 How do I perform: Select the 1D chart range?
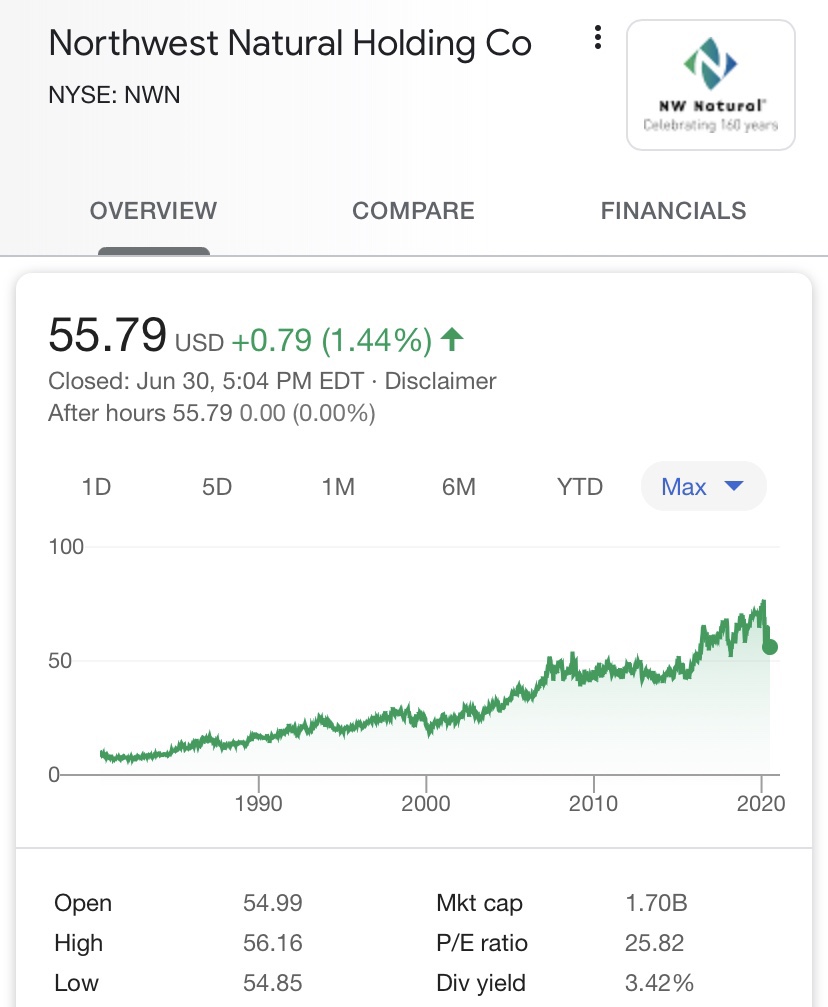tap(96, 487)
